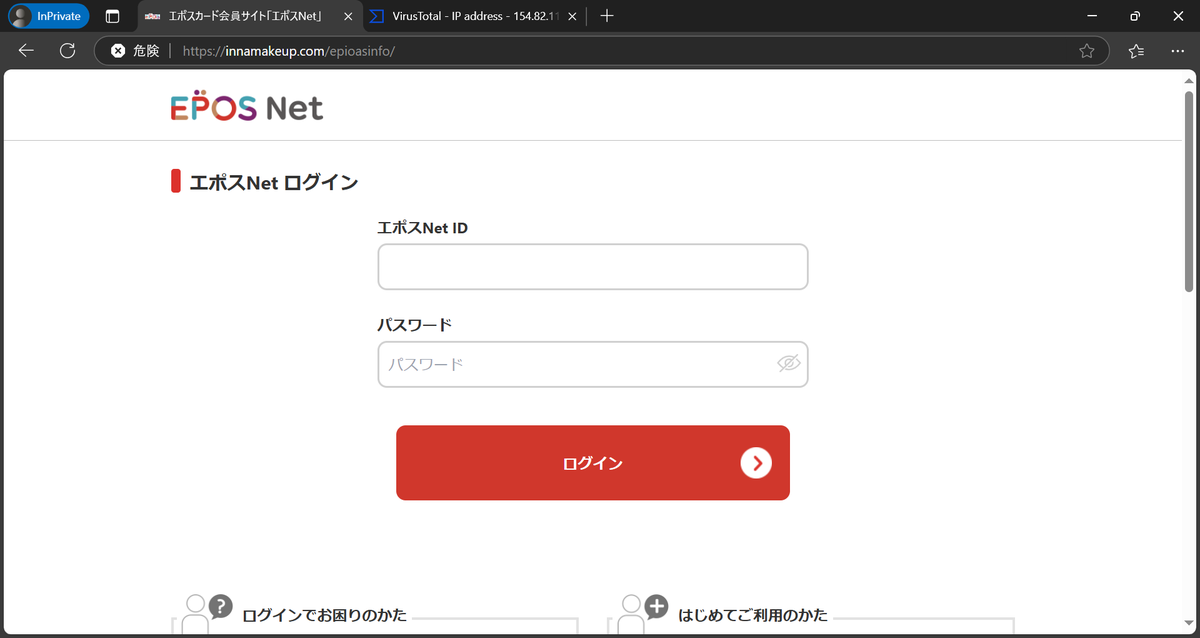The image size is (1200, 638).
Task: Toggle password visibility eye icon
Action: (x=789, y=364)
